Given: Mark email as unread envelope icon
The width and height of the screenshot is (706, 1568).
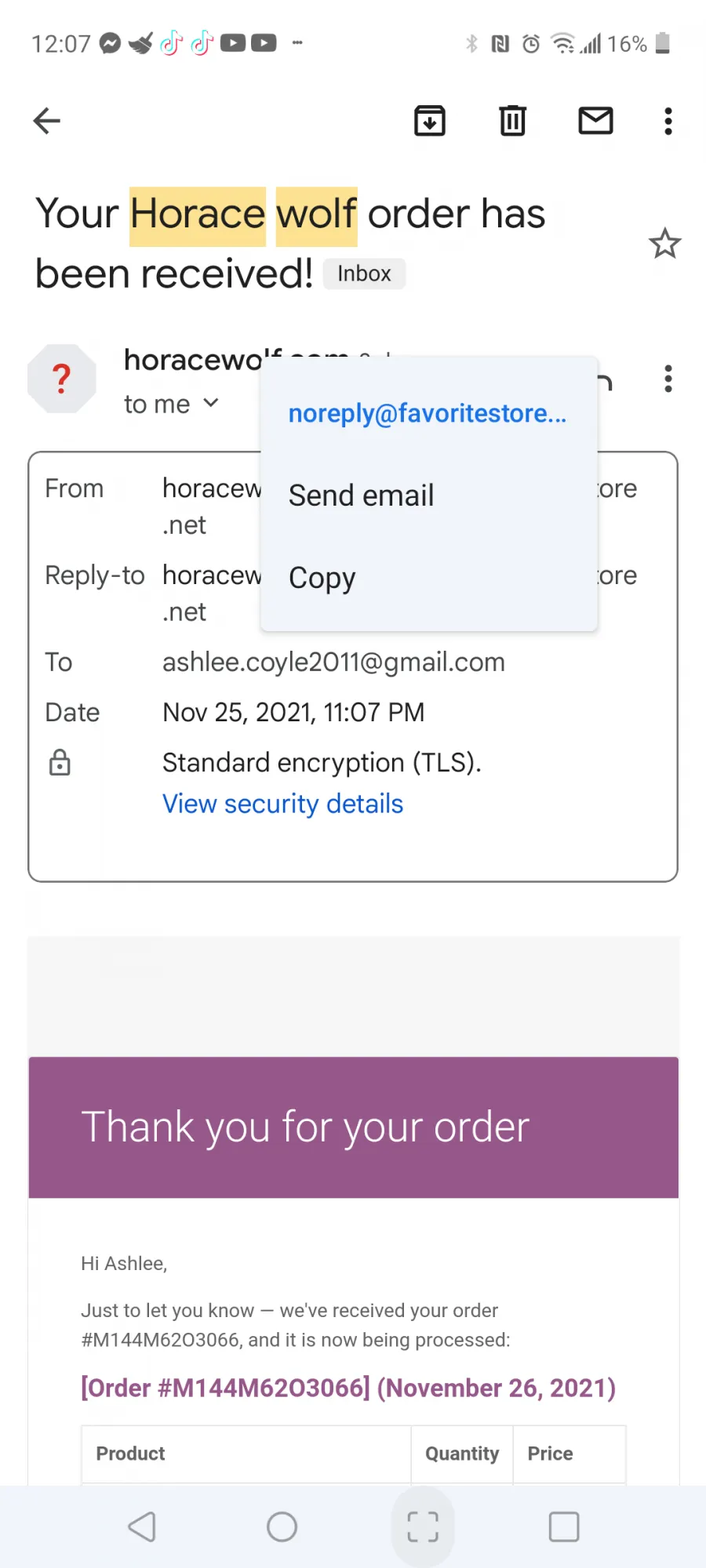Looking at the screenshot, I should pos(596,121).
